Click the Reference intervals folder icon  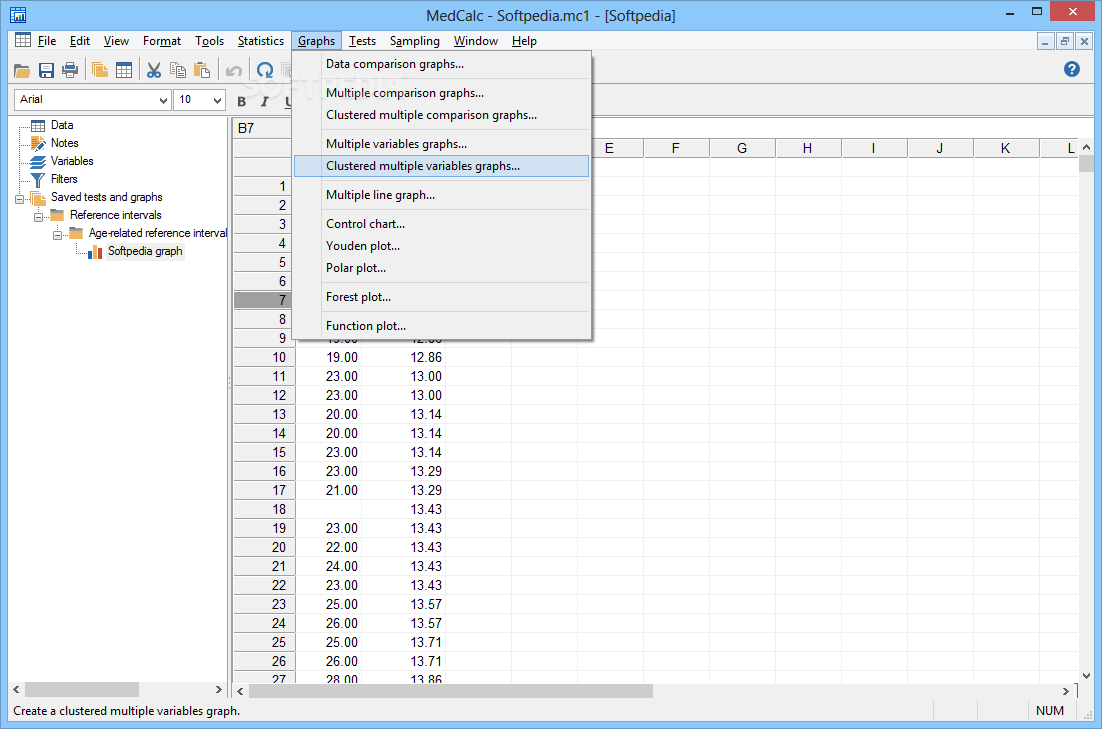tap(57, 215)
